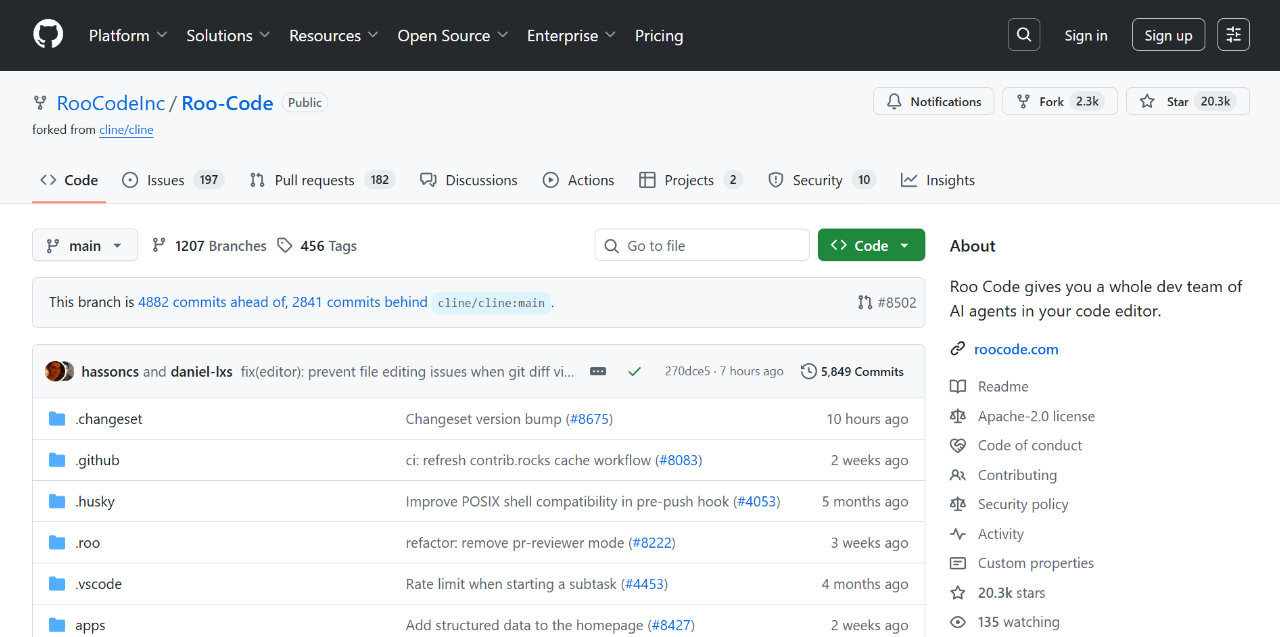Image resolution: width=1280 pixels, height=637 pixels.
Task: Open the main branch dropdown
Action: pos(84,246)
